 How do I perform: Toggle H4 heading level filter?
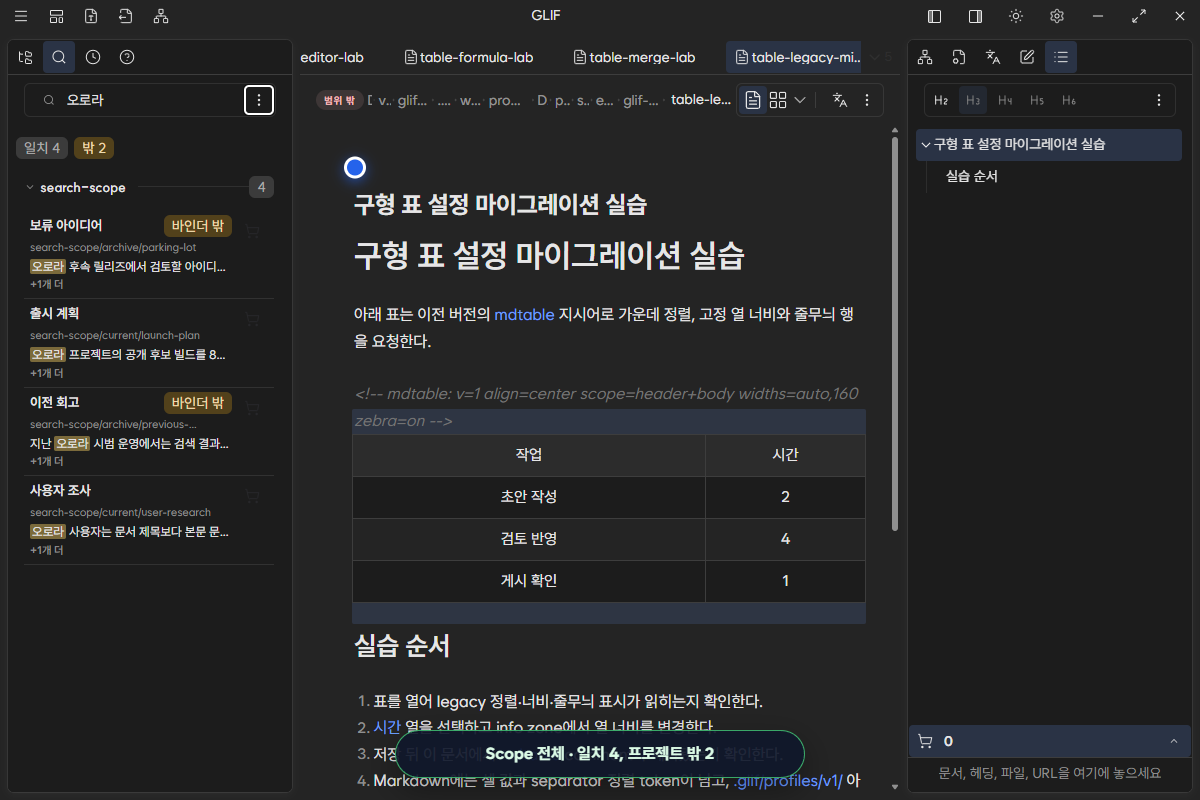point(1005,100)
